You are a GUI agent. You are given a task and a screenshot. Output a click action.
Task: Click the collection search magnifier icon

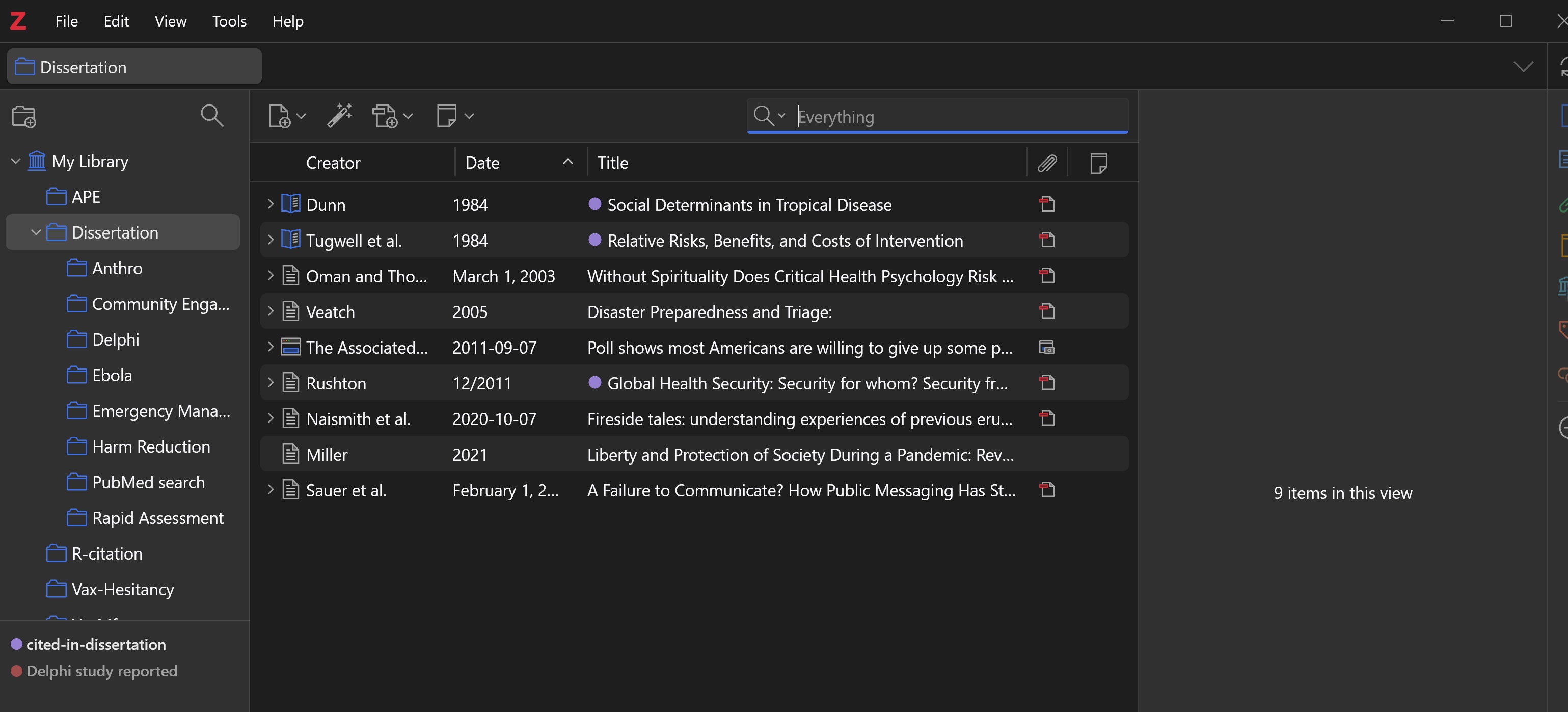[x=212, y=115]
